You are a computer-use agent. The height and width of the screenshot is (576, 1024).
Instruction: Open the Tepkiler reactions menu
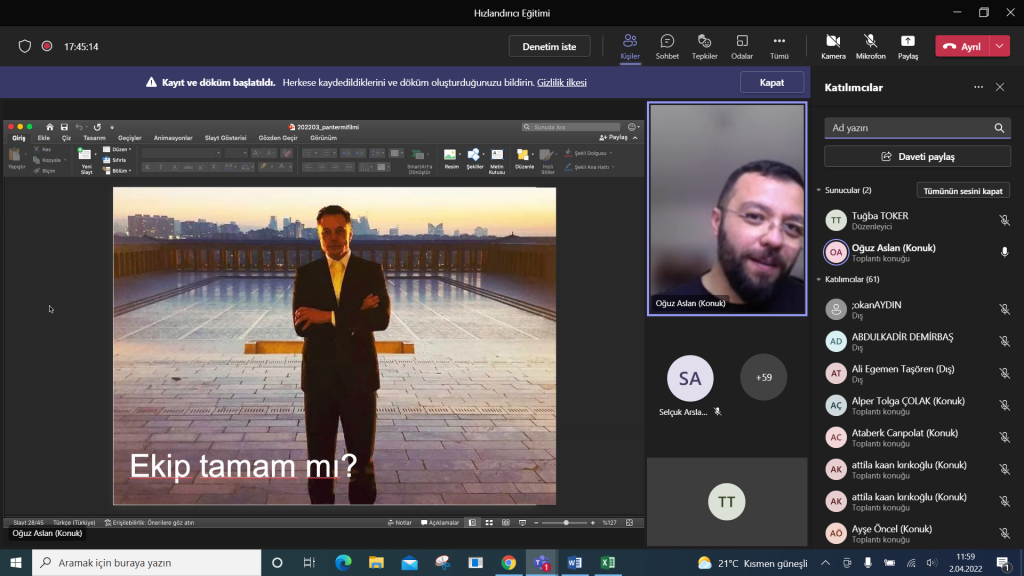pyautogui.click(x=704, y=45)
